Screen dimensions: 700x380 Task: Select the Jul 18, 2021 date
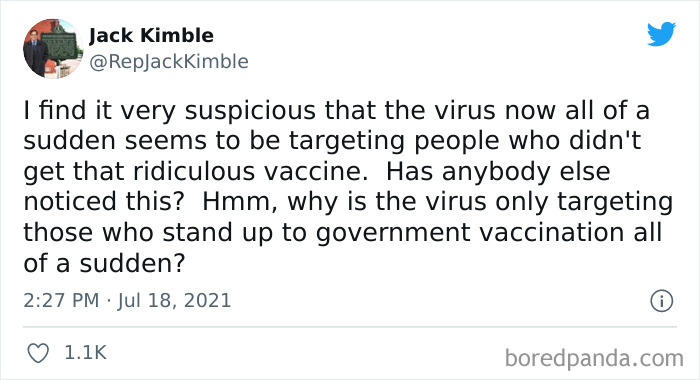point(174,300)
